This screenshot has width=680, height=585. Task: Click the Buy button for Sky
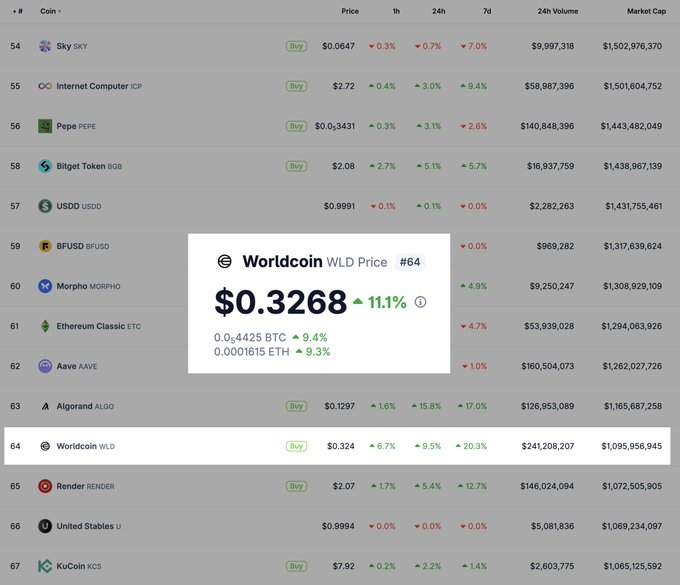pyautogui.click(x=296, y=46)
